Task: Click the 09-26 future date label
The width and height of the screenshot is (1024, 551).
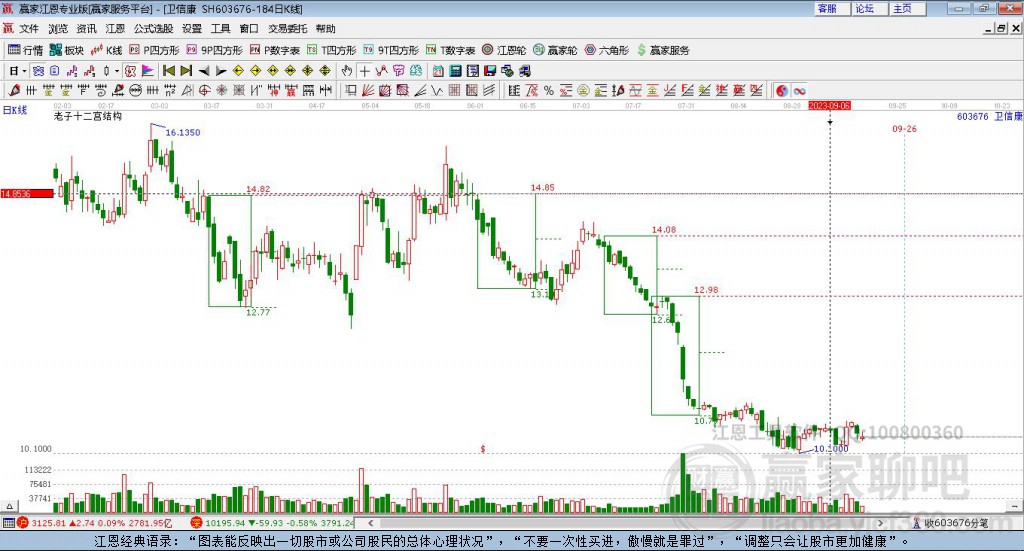Action: [904, 129]
